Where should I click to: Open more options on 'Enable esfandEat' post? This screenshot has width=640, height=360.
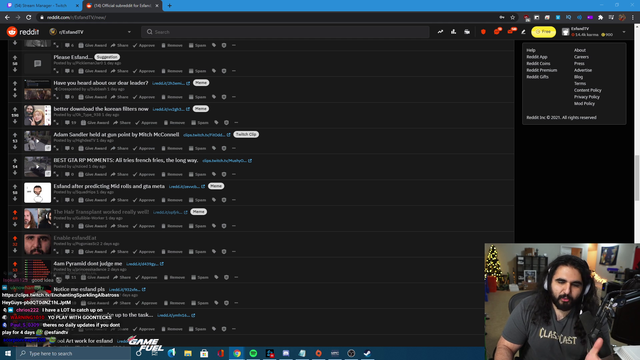point(234,251)
